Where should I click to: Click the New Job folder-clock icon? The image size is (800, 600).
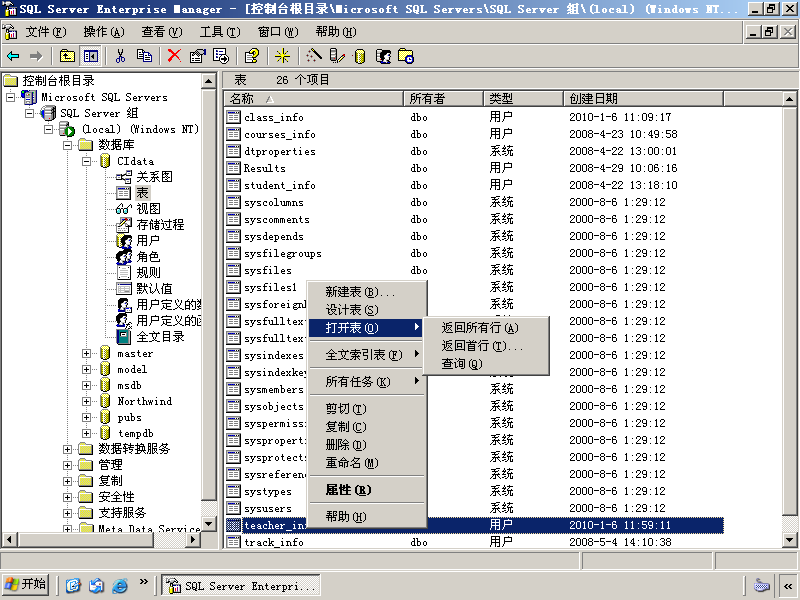[406, 56]
